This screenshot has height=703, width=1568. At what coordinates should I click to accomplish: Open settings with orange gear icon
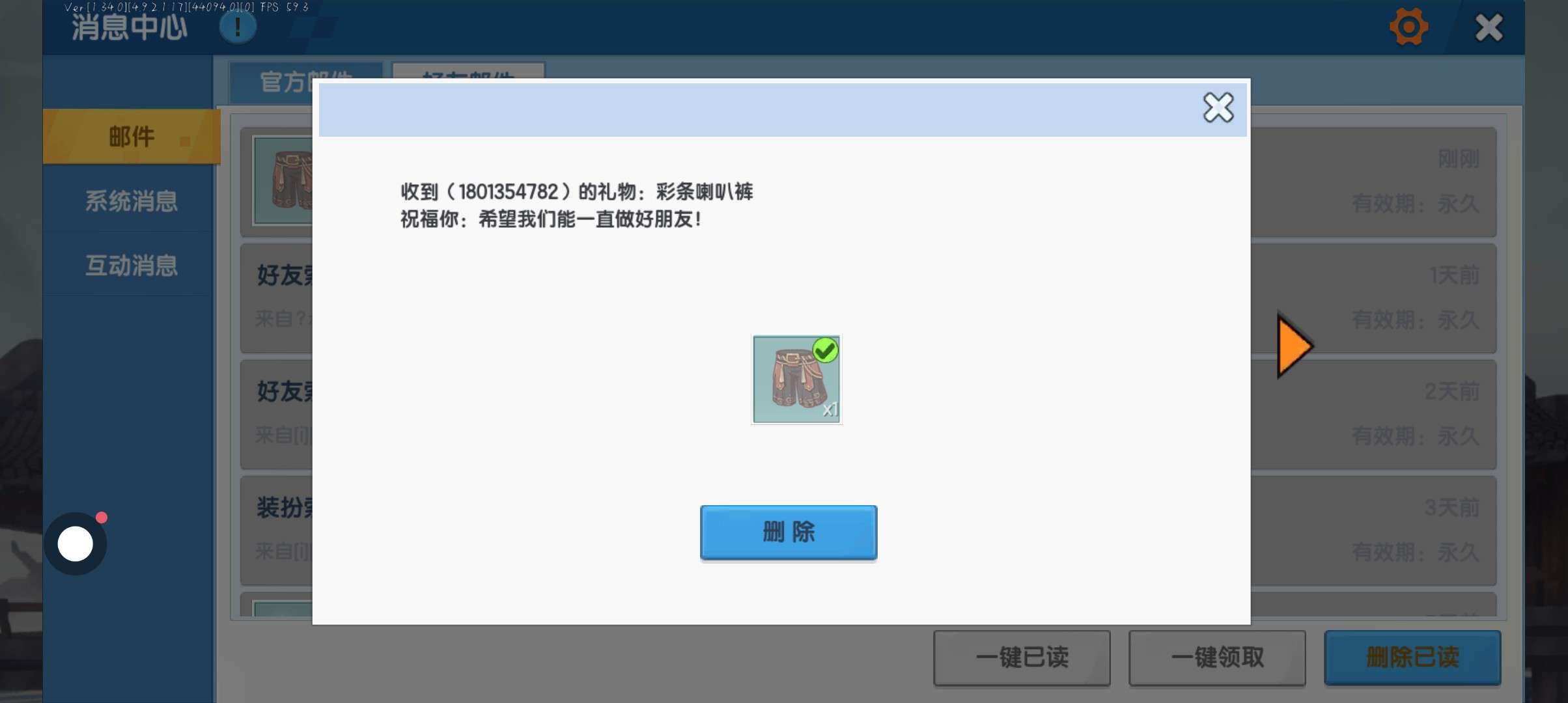point(1408,27)
